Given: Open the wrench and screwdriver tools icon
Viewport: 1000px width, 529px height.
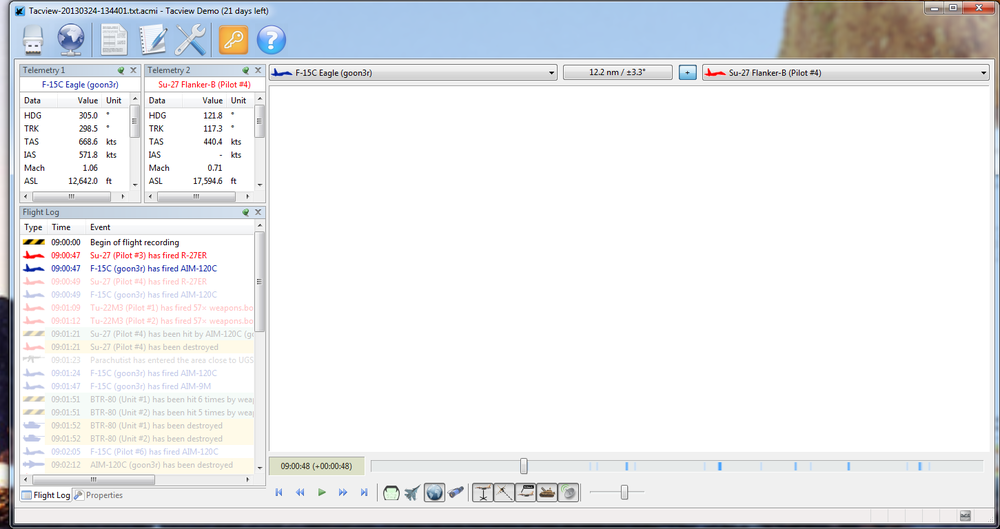Looking at the screenshot, I should click(x=190, y=40).
